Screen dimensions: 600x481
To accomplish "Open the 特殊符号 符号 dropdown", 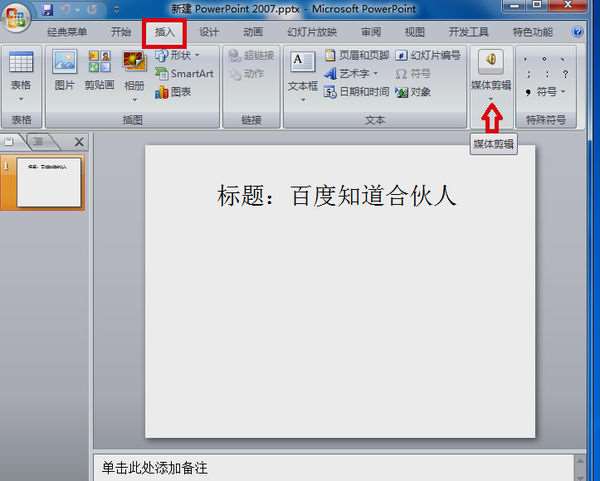I will pos(546,92).
